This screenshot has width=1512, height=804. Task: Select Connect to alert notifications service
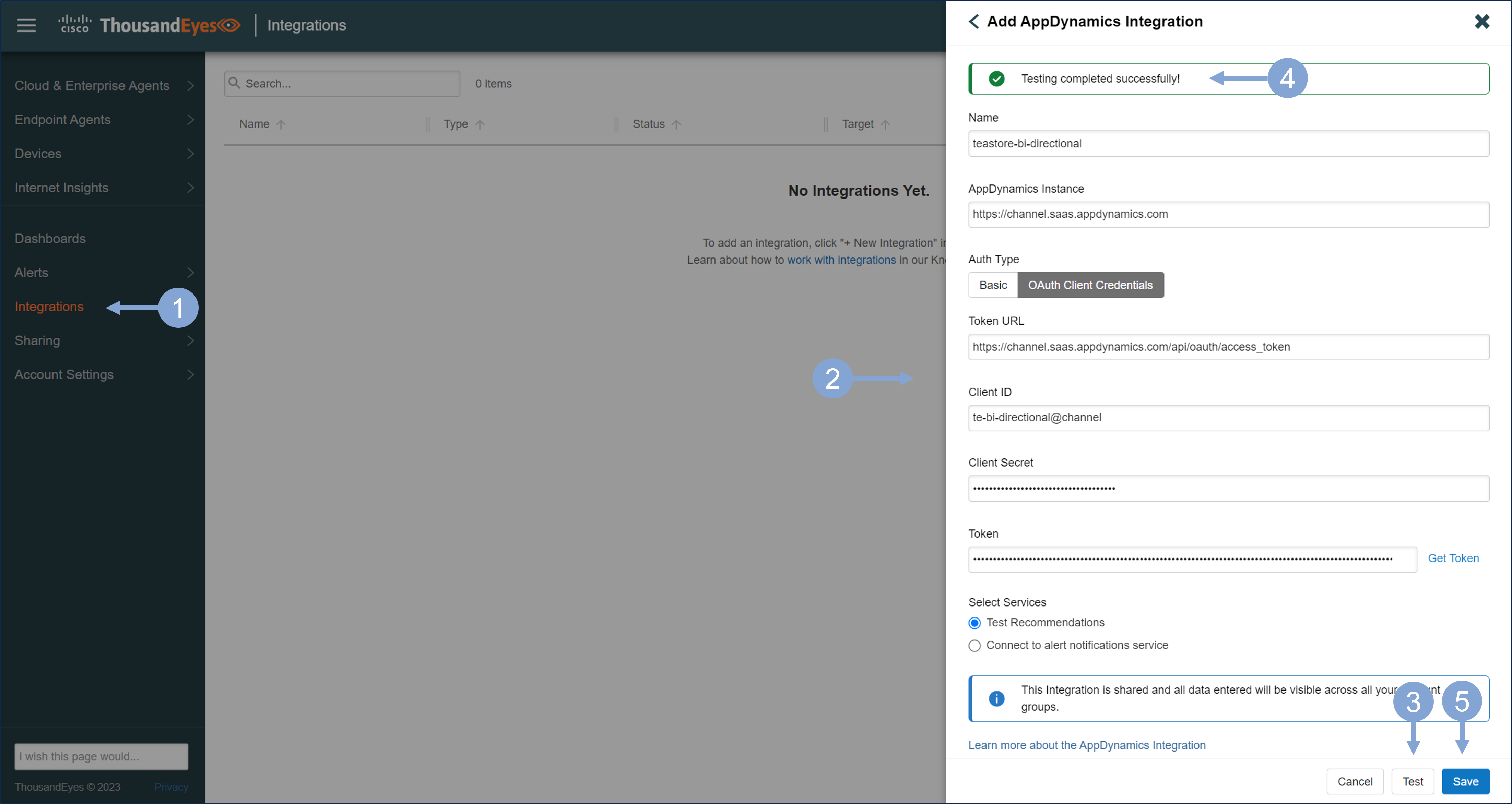point(974,646)
